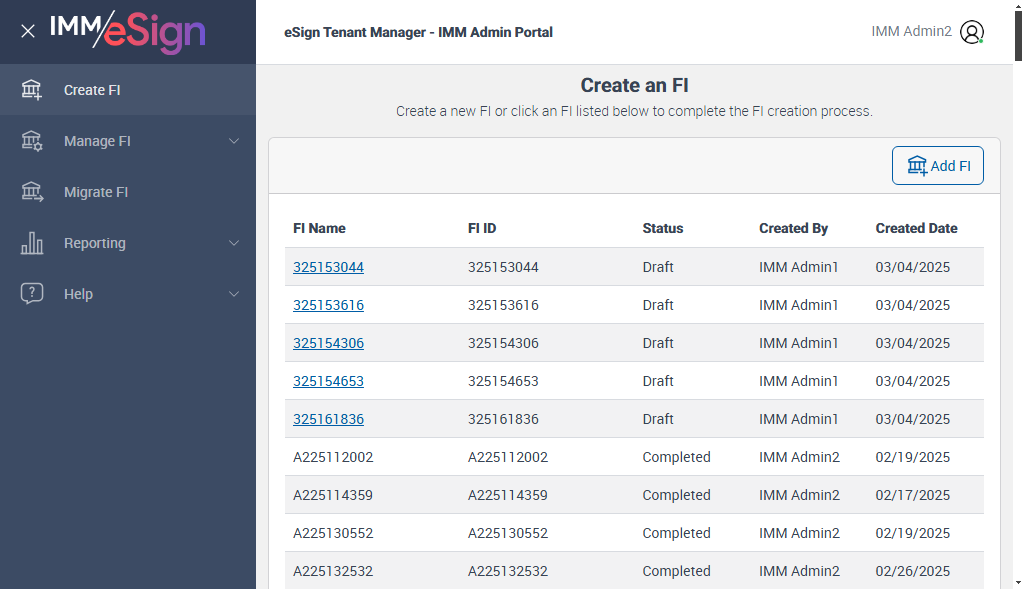Expand the Manage FI chevron
This screenshot has height=589, width=1024.
click(234, 141)
